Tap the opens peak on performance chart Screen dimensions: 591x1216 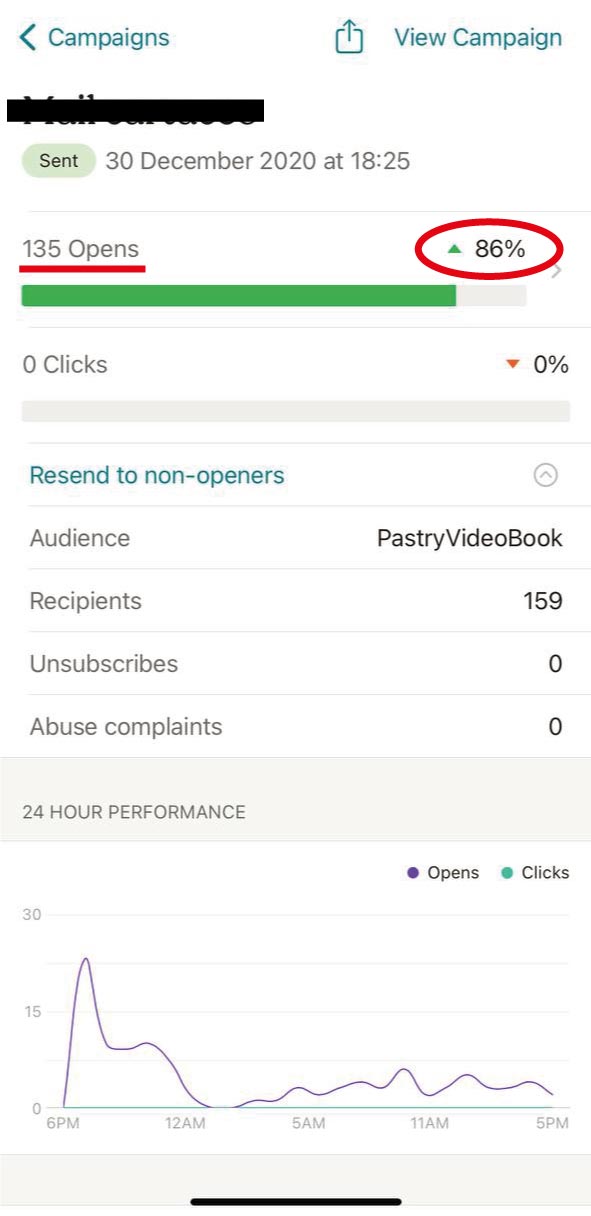(86, 959)
